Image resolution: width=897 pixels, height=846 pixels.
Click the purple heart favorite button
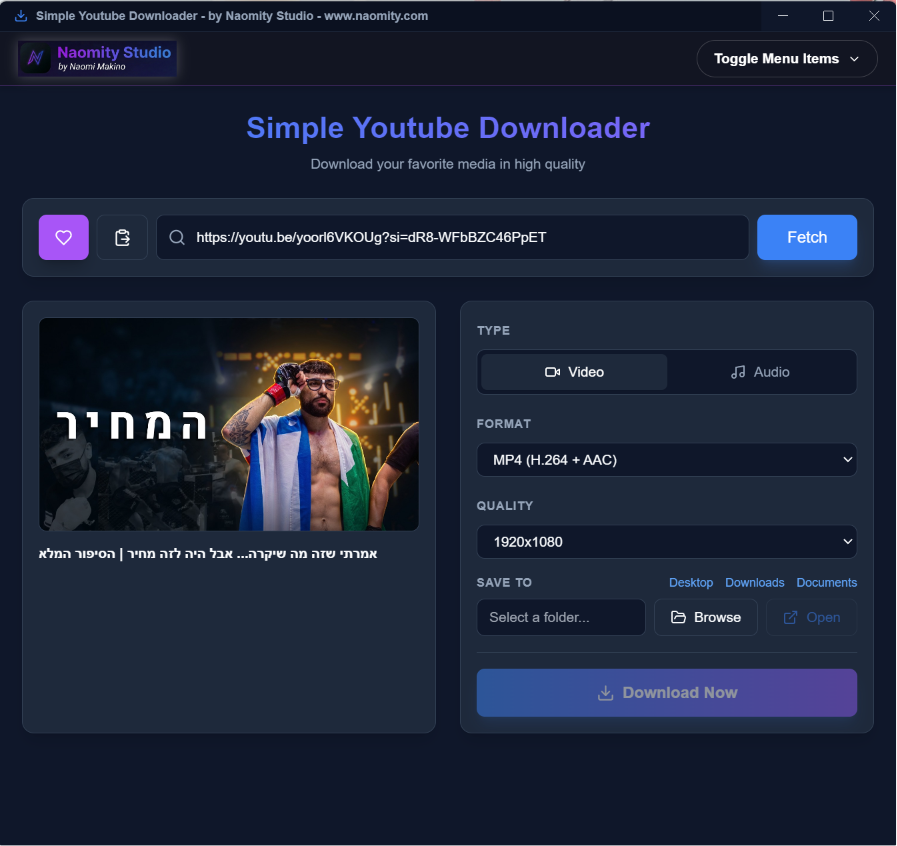click(63, 237)
